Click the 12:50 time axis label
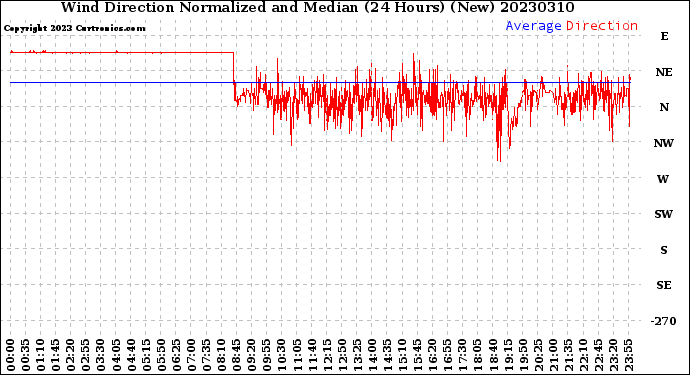This screenshot has width=690, height=375. [x=342, y=355]
